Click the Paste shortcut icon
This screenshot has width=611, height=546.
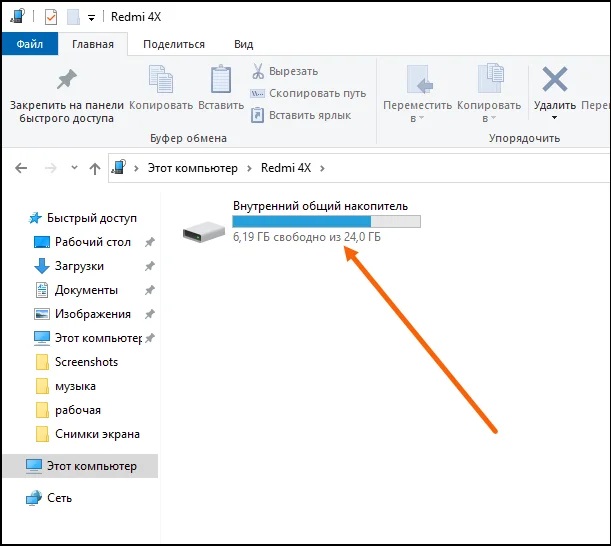tap(257, 115)
